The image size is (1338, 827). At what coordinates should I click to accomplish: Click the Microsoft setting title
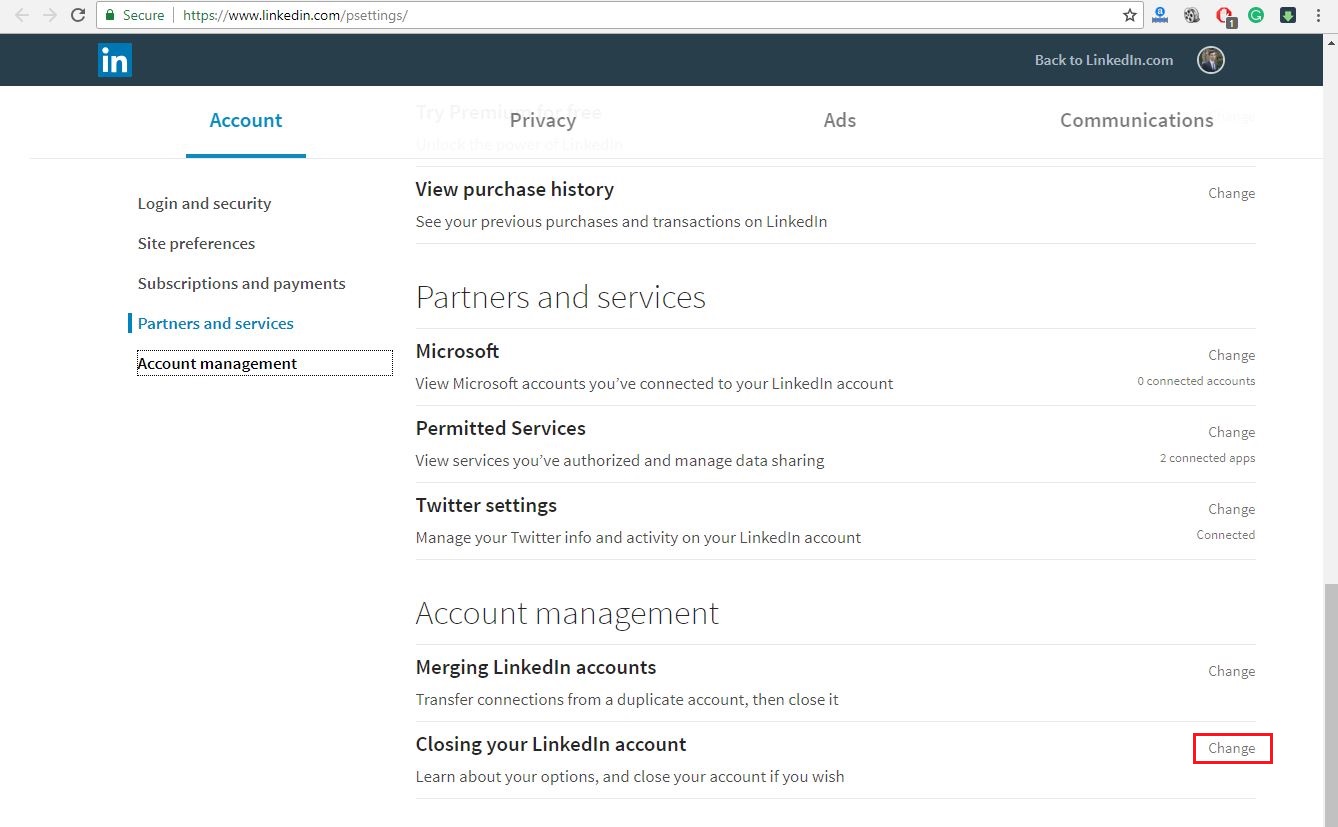[x=457, y=352]
